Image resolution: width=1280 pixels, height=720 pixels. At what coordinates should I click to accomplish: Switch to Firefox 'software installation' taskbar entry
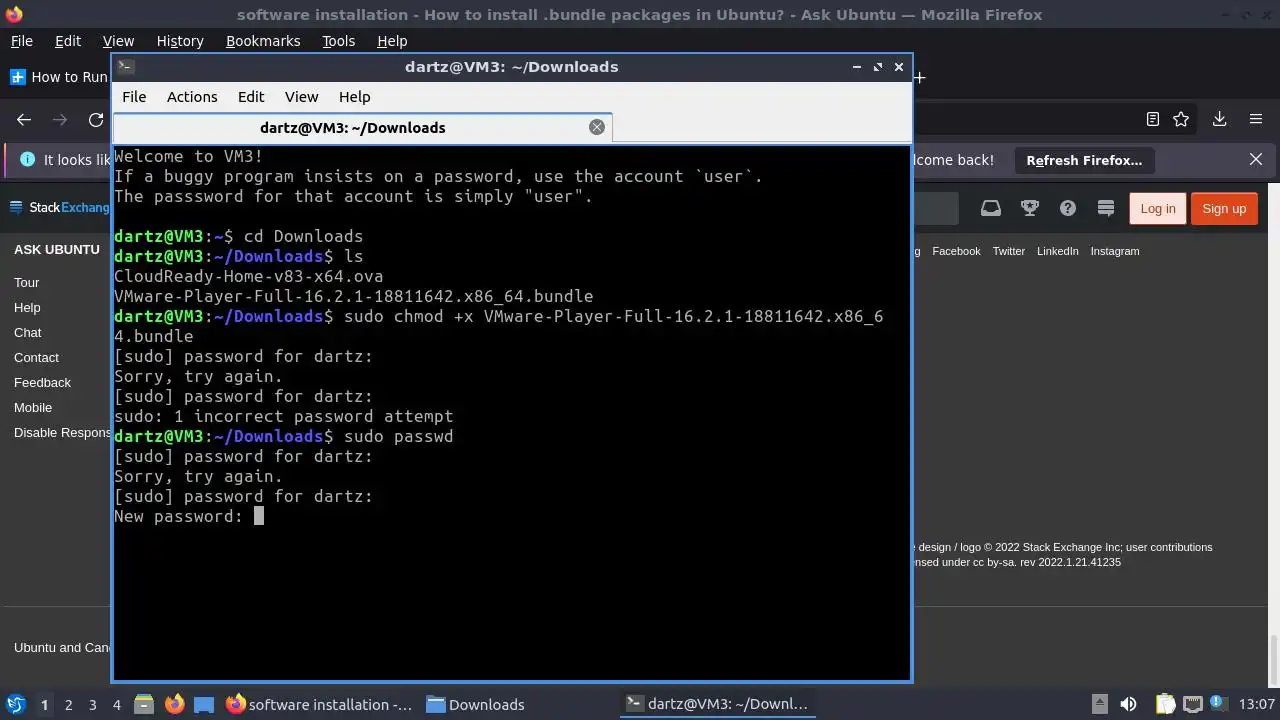(x=319, y=704)
